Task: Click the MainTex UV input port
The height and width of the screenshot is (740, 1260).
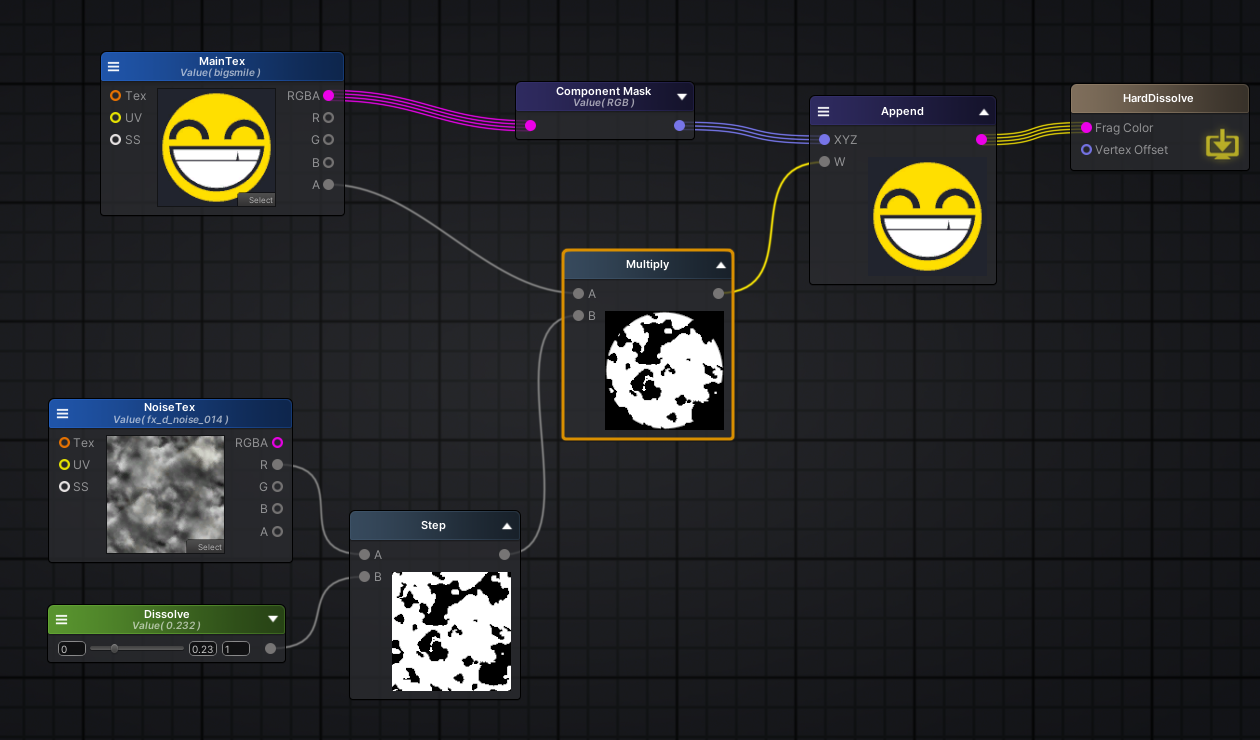Action: click(115, 118)
